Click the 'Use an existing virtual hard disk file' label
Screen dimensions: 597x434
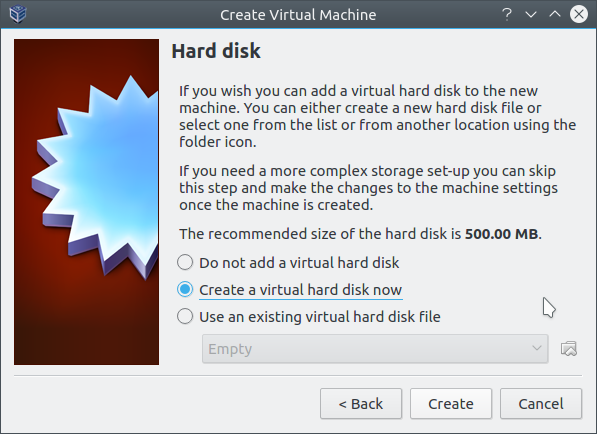coord(320,317)
